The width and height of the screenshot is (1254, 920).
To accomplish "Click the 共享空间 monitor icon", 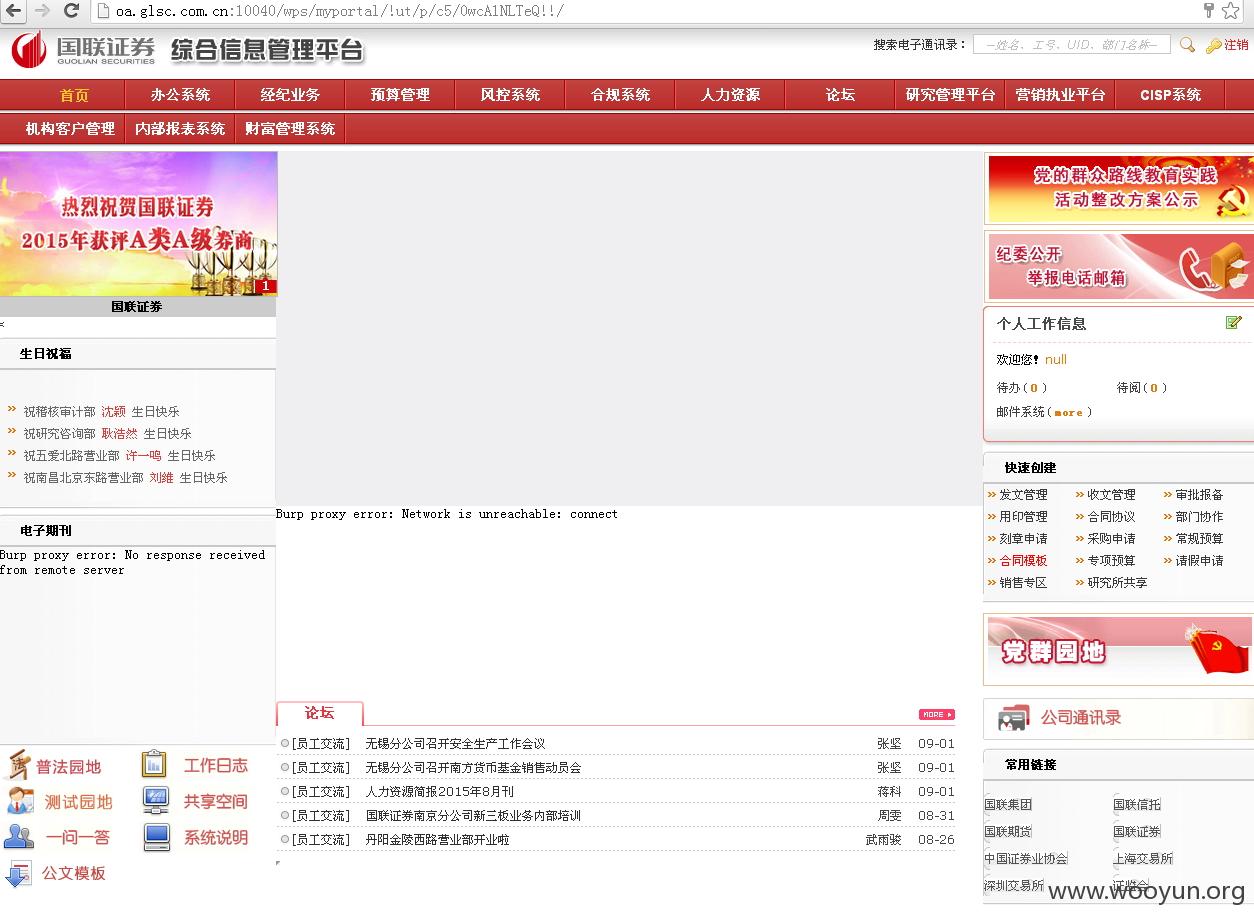I will coord(156,801).
